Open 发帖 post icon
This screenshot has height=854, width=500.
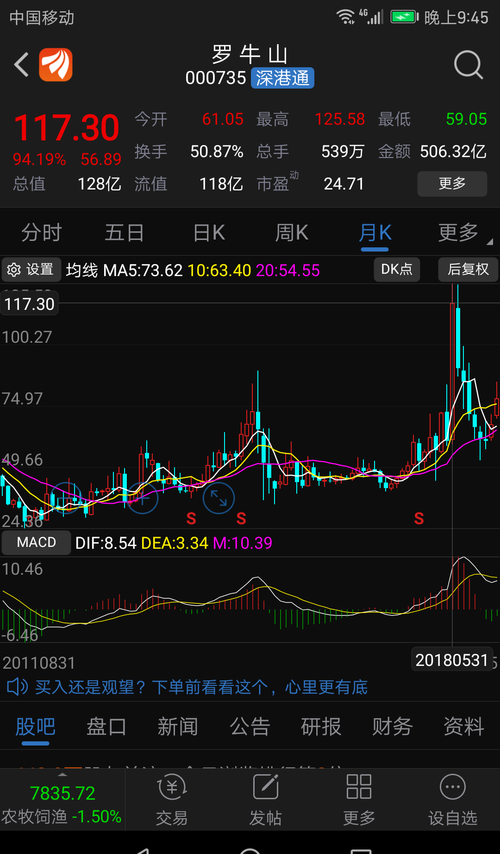[265, 800]
